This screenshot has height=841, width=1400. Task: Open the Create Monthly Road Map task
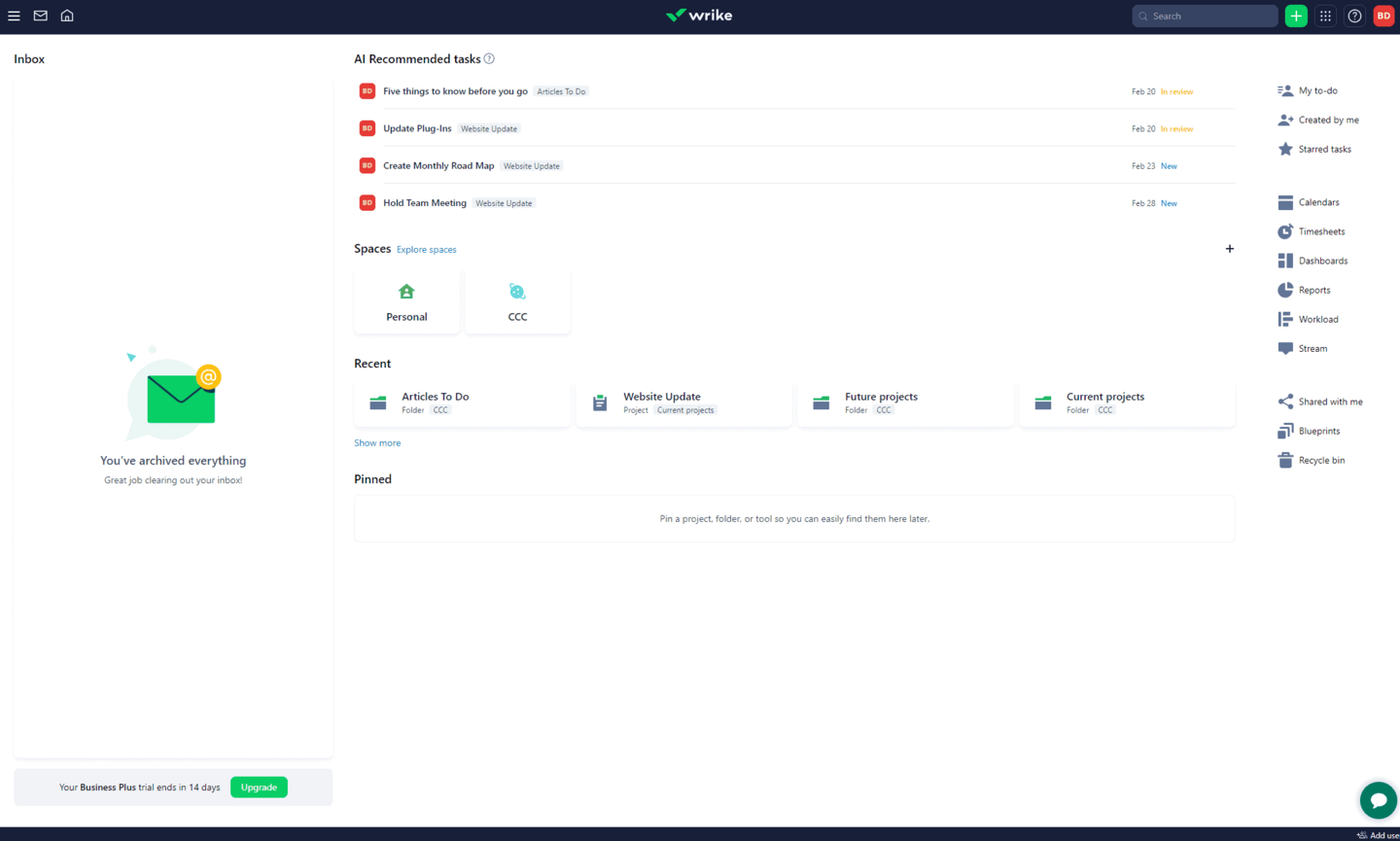click(438, 165)
